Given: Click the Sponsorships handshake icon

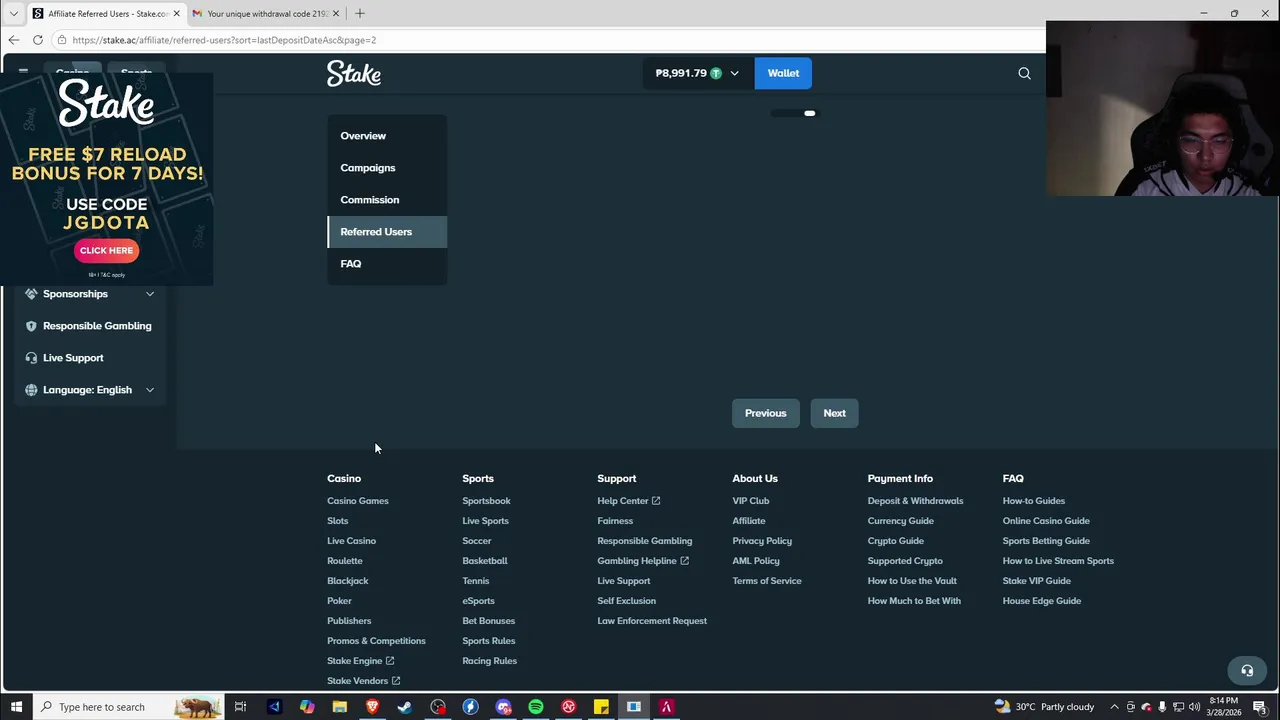Looking at the screenshot, I should (31, 294).
